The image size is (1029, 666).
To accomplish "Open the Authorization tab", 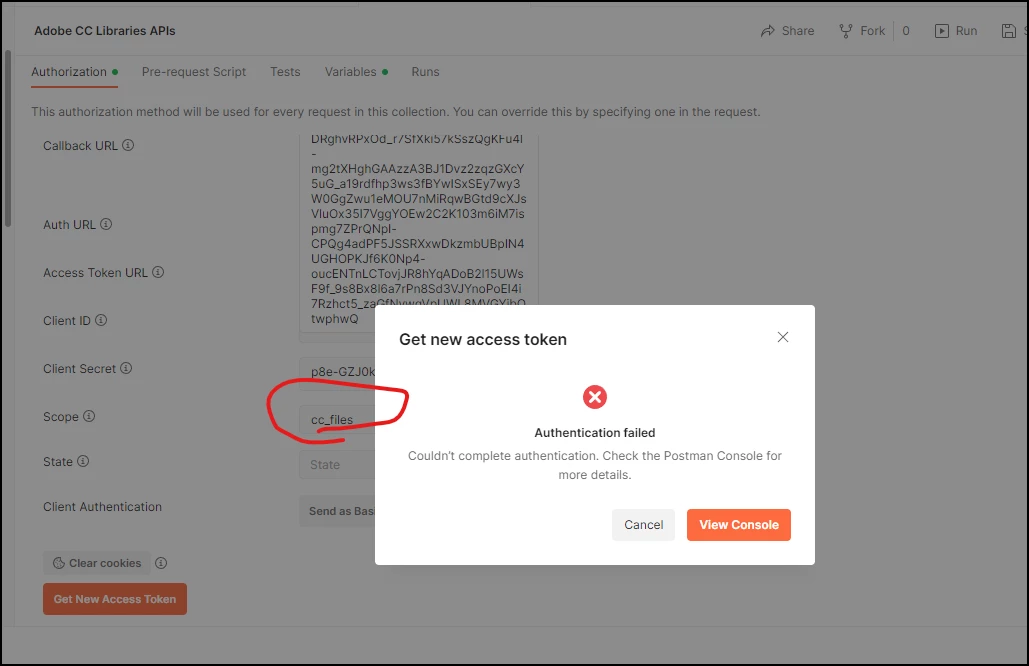I will (74, 72).
